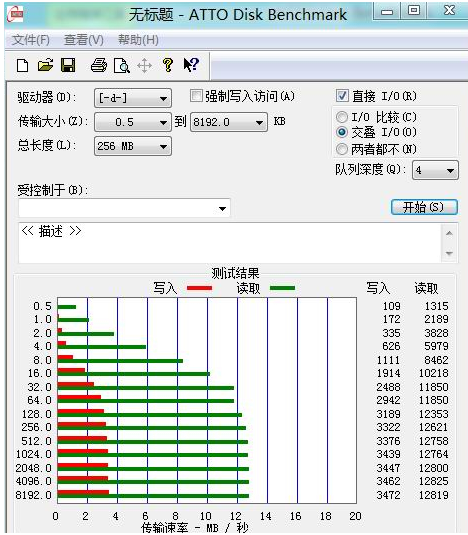This screenshot has height=535, width=468.
Task: Click the yellow question mark help icon
Action: click(168, 65)
